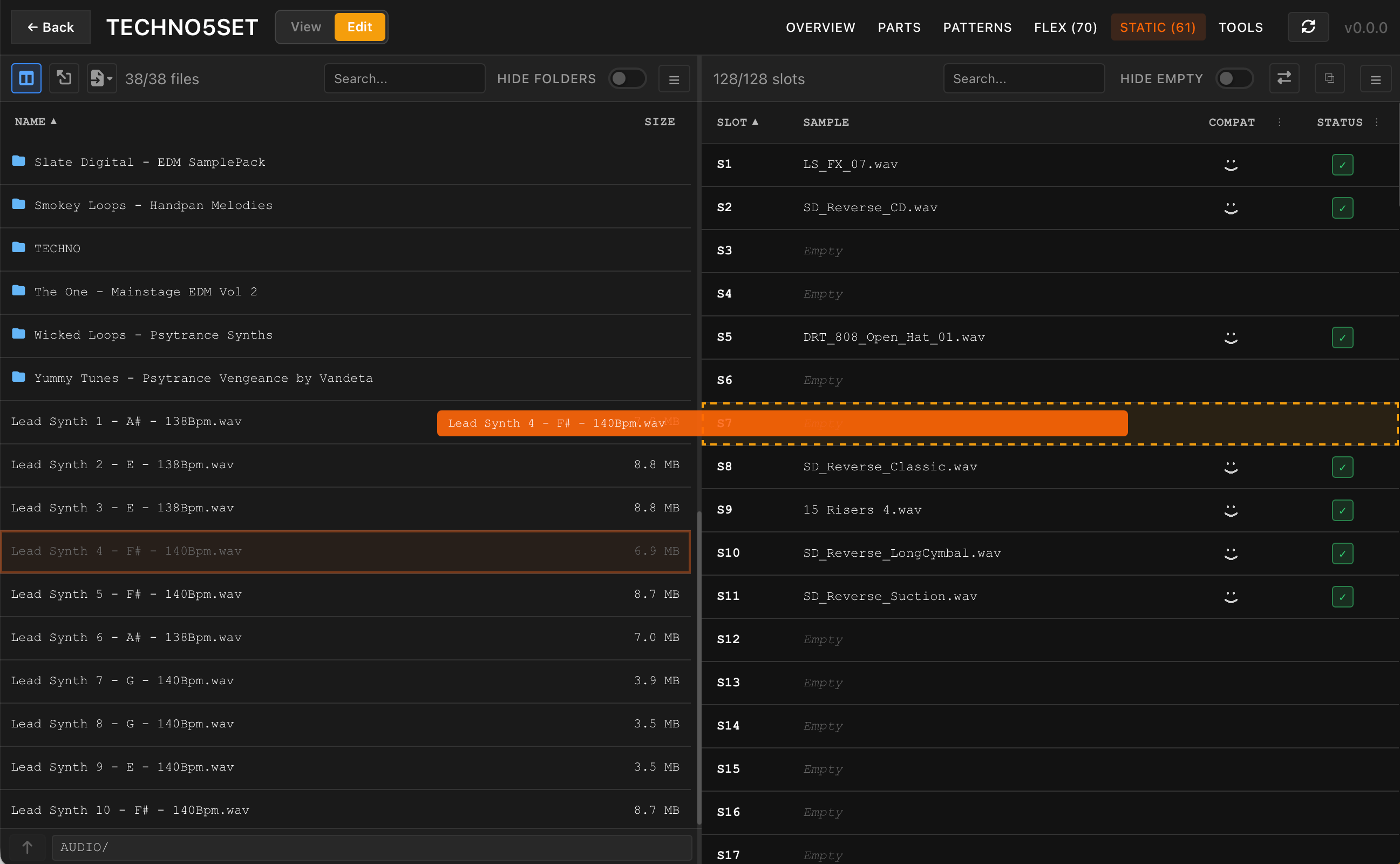Open the COMPAT column options menu
This screenshot has width=1400, height=864.
(x=1279, y=122)
